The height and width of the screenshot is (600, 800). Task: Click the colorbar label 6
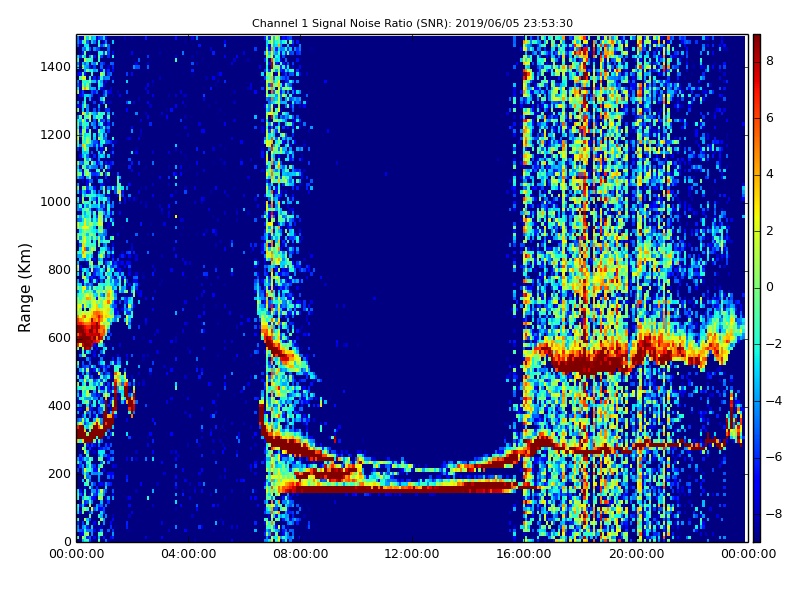click(770, 118)
